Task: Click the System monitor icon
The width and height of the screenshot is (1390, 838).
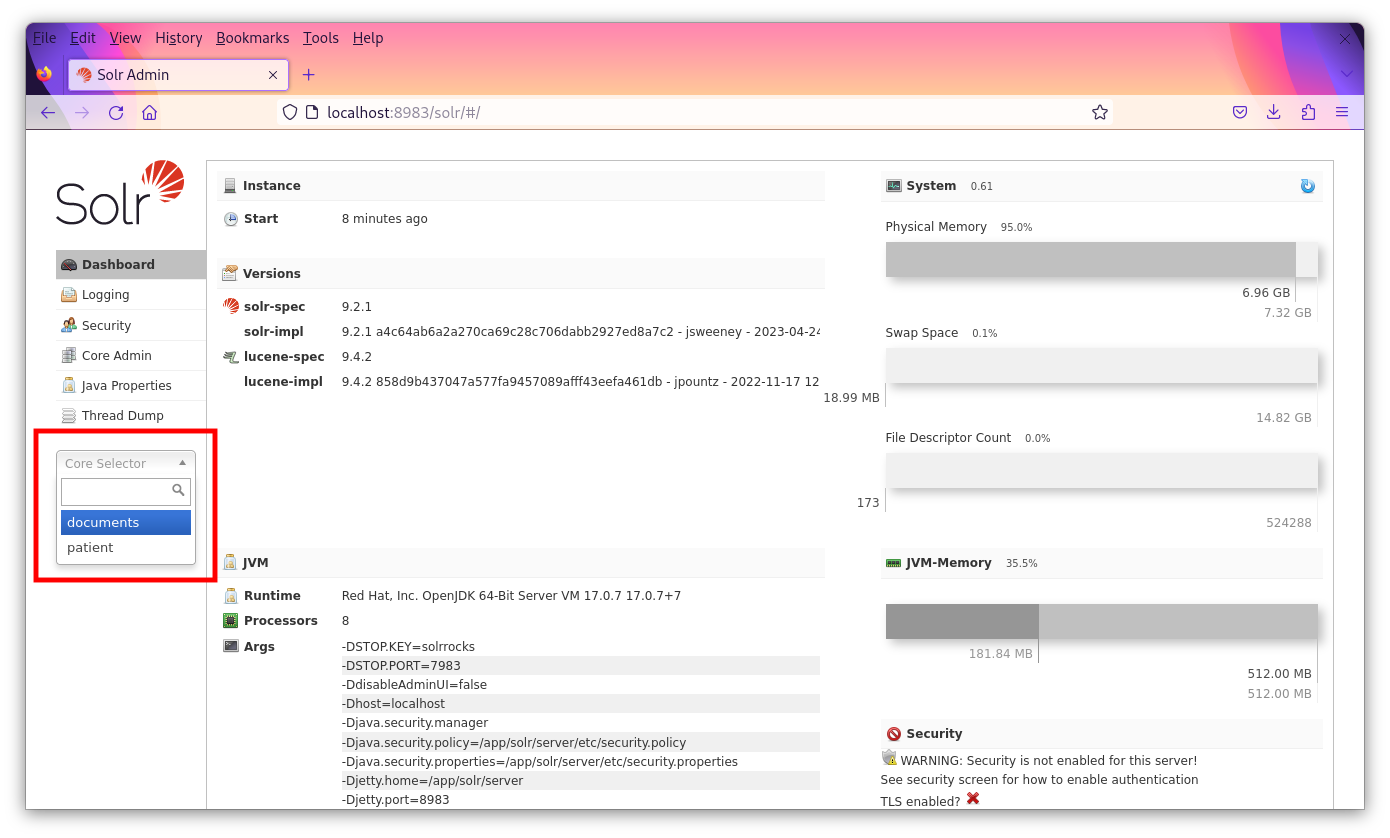Action: click(x=894, y=186)
